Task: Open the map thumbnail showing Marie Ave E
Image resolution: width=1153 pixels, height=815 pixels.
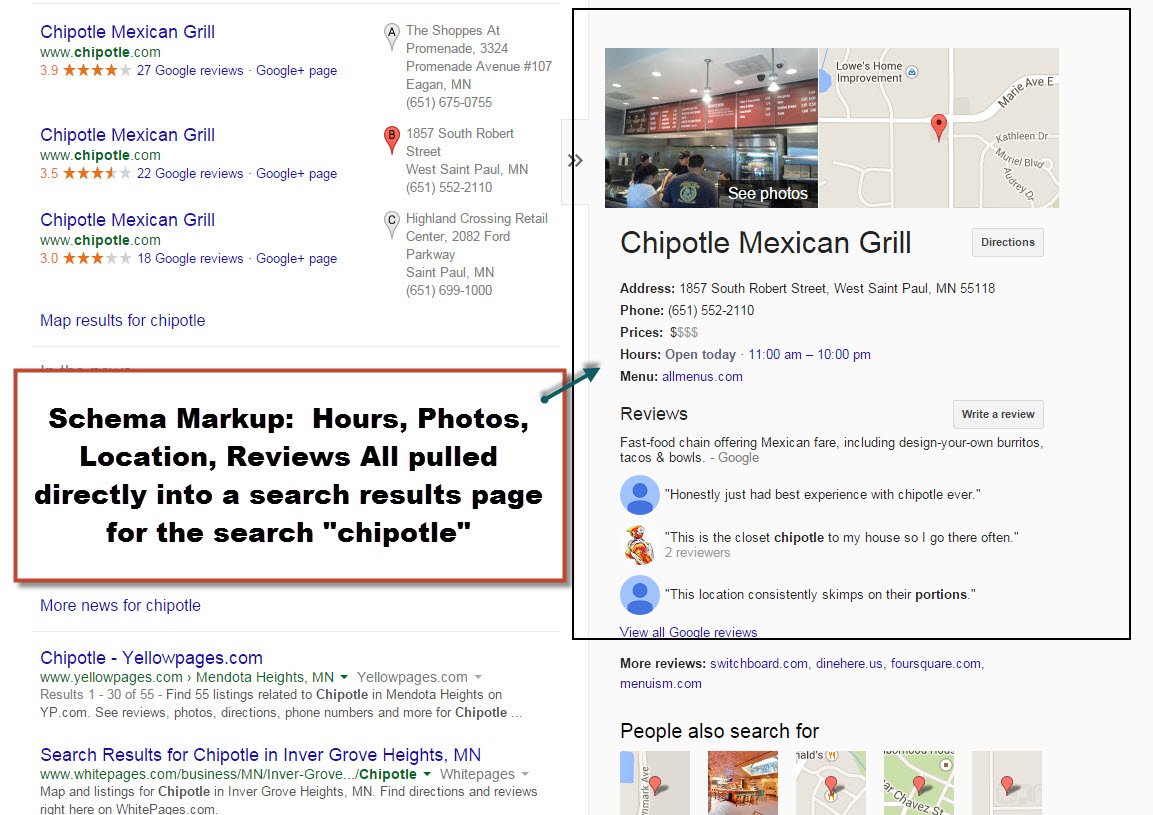Action: (938, 128)
